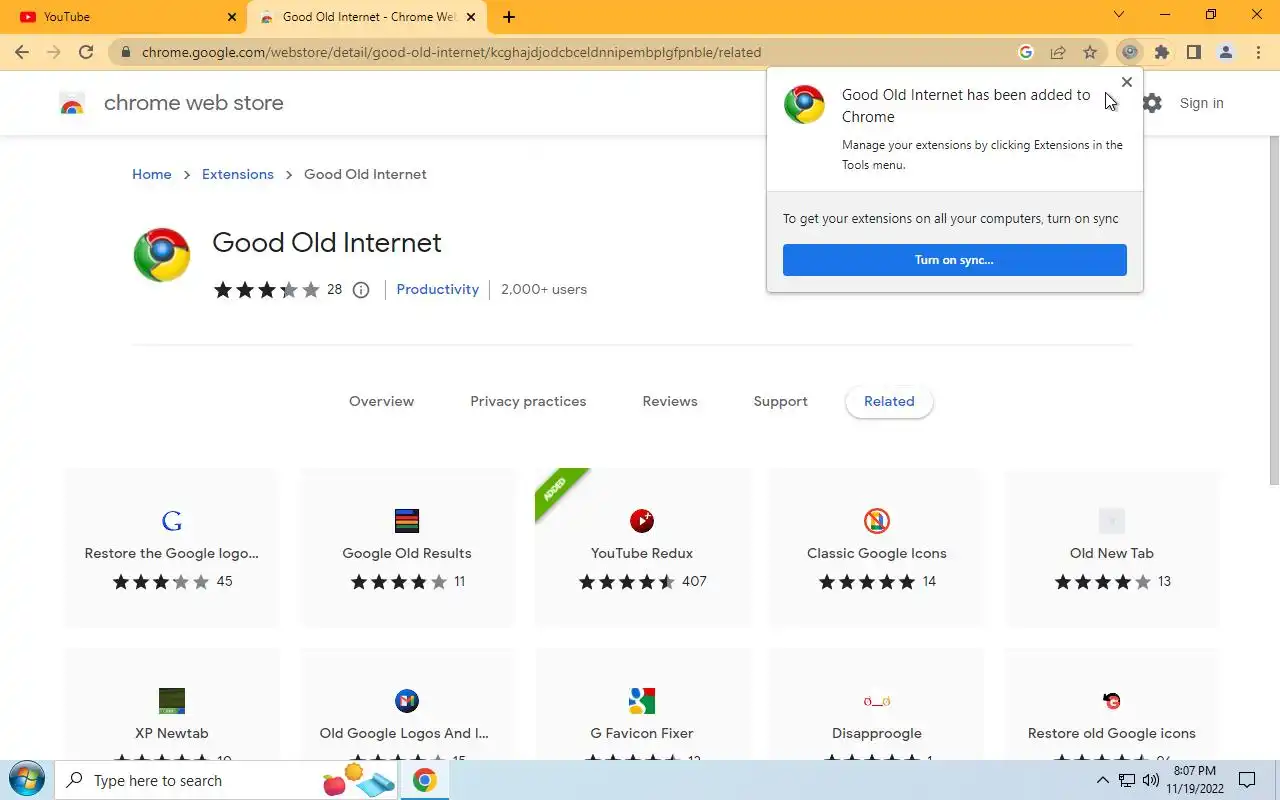Open Chrome from the taskbar
The image size is (1280, 800).
425,780
